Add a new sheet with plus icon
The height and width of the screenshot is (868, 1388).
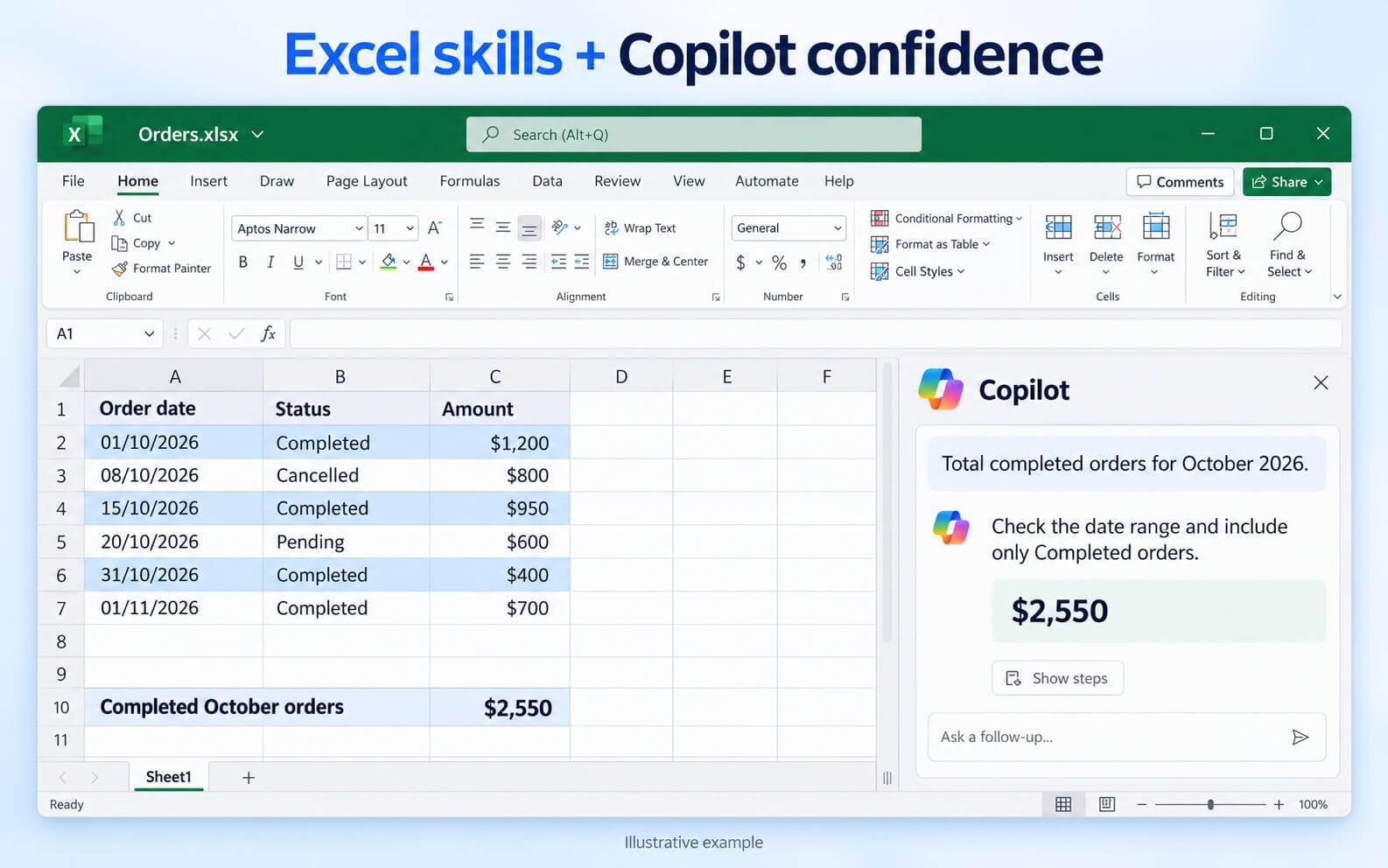(249, 777)
